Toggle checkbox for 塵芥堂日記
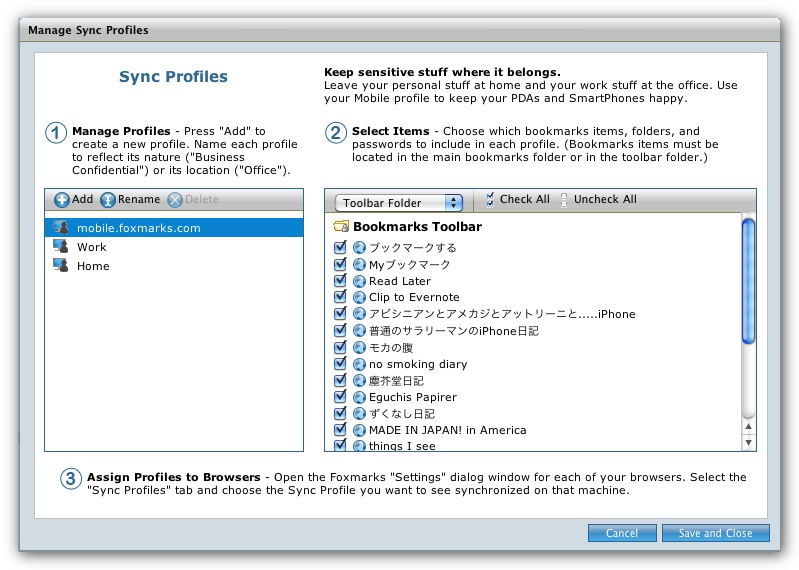Viewport: 799px width, 570px height. pos(340,379)
